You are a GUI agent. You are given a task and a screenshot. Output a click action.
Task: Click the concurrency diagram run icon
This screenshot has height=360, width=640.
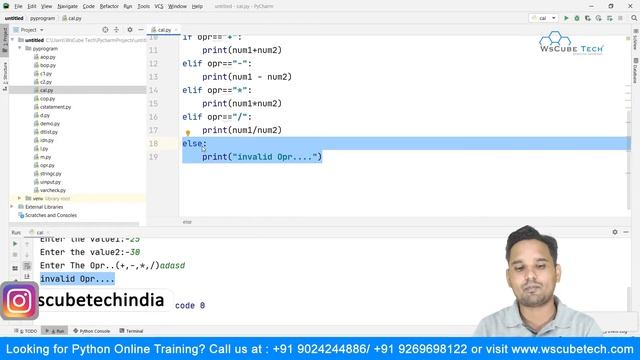pos(609,18)
